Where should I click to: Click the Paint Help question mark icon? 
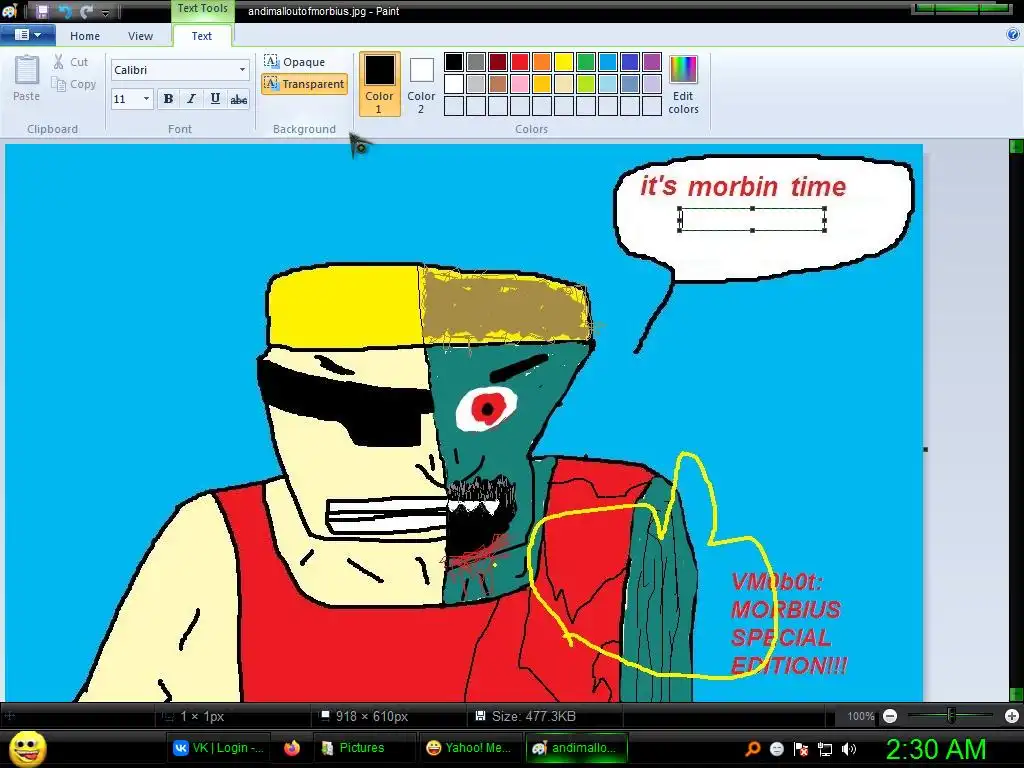(x=1014, y=35)
